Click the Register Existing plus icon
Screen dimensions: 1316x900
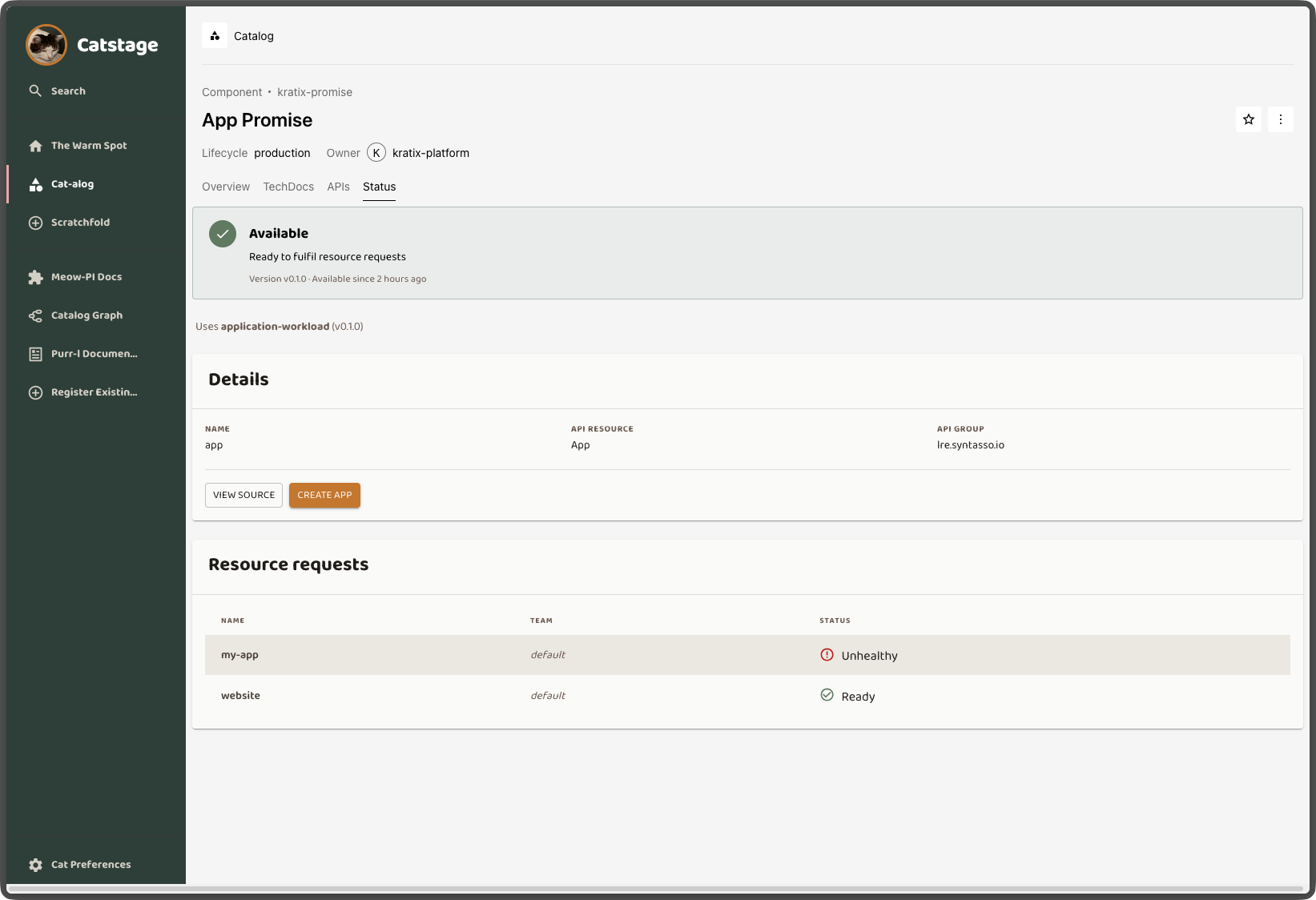pyautogui.click(x=35, y=392)
